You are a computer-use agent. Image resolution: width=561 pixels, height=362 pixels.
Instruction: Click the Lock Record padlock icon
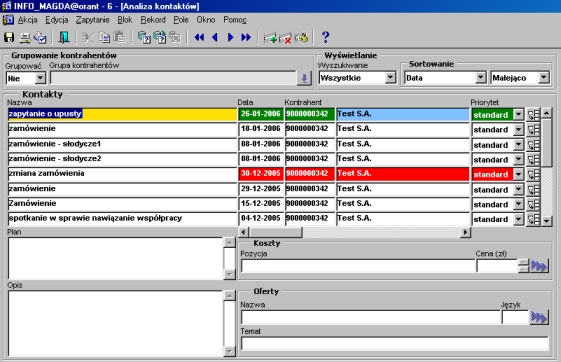click(x=301, y=37)
